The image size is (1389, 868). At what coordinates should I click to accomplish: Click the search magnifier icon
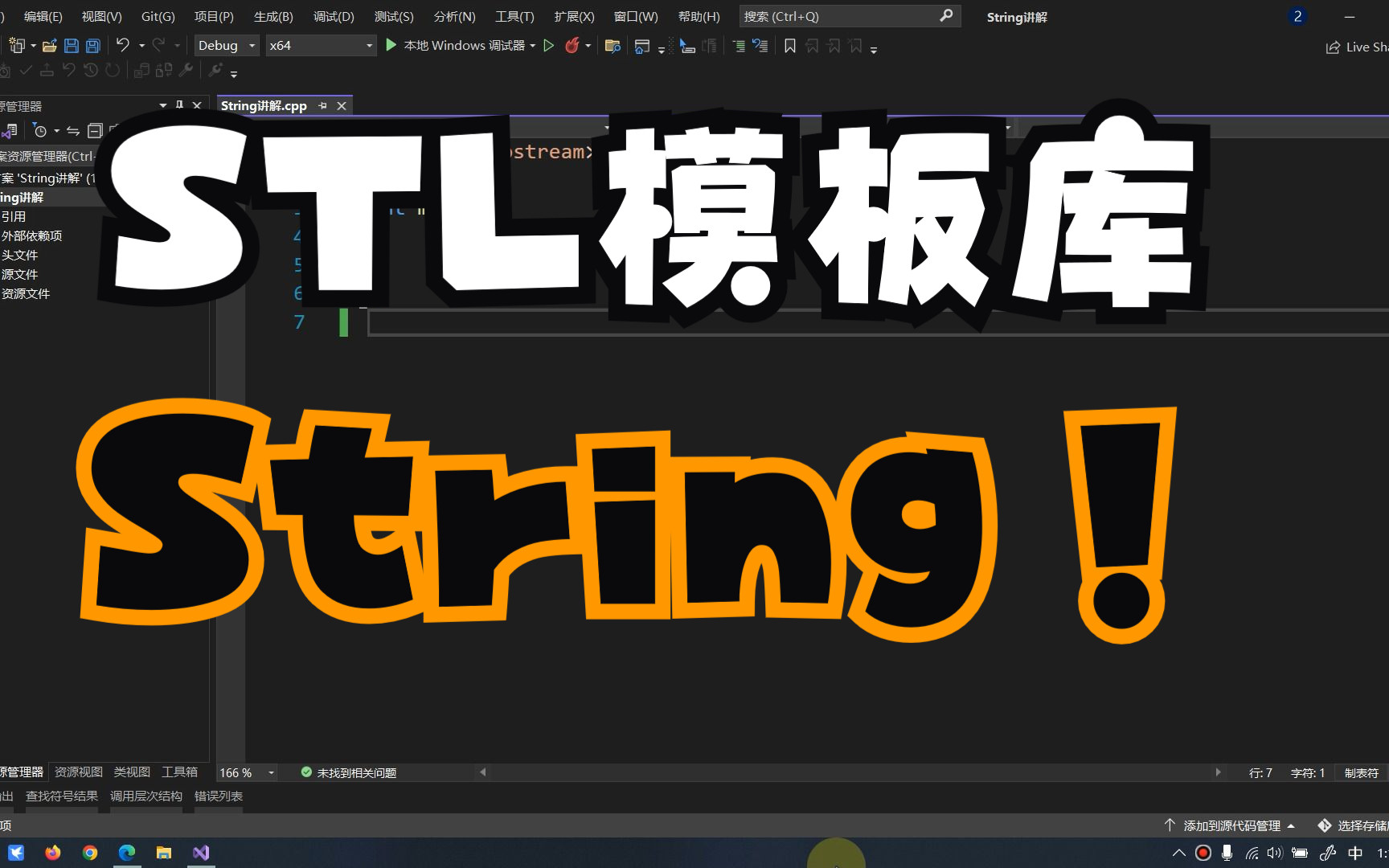click(946, 16)
